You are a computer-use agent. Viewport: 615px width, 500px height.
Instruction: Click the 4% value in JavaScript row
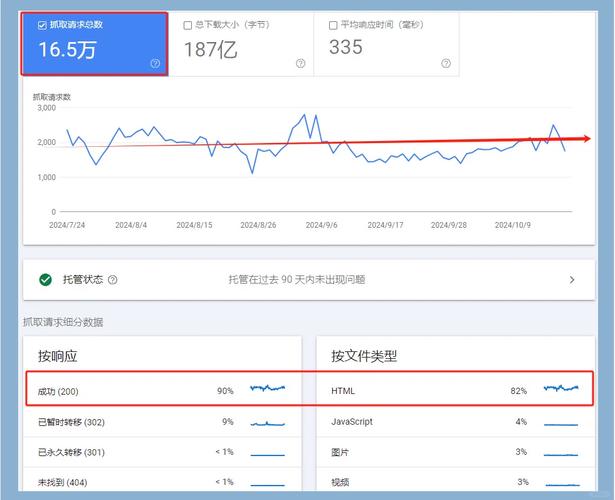pos(521,422)
